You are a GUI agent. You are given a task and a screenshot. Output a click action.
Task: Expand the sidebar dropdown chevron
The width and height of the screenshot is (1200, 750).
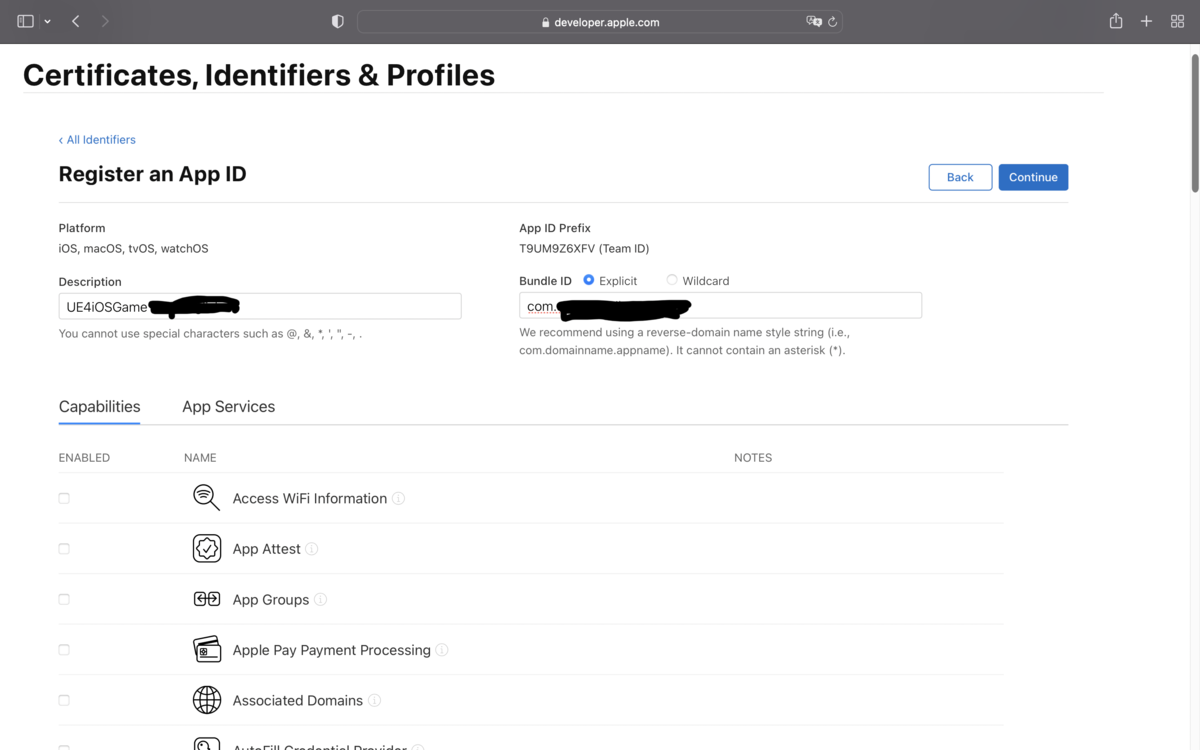pos(47,22)
